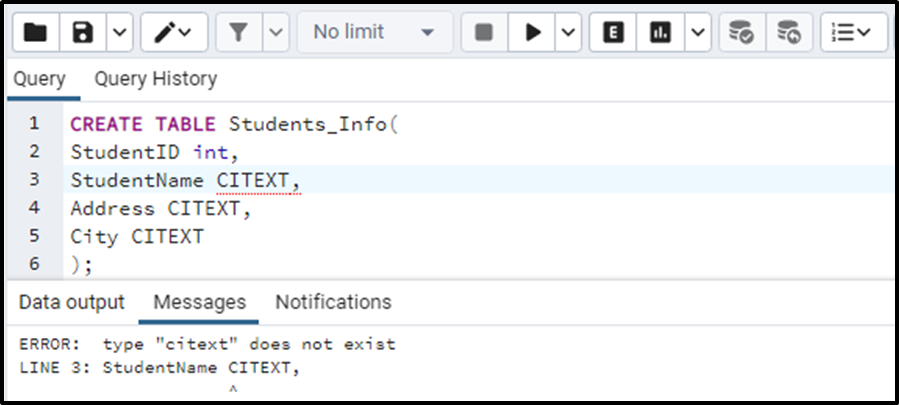Viewport: 899px width, 405px height.
Task: Save the query file
Action: tap(83, 33)
